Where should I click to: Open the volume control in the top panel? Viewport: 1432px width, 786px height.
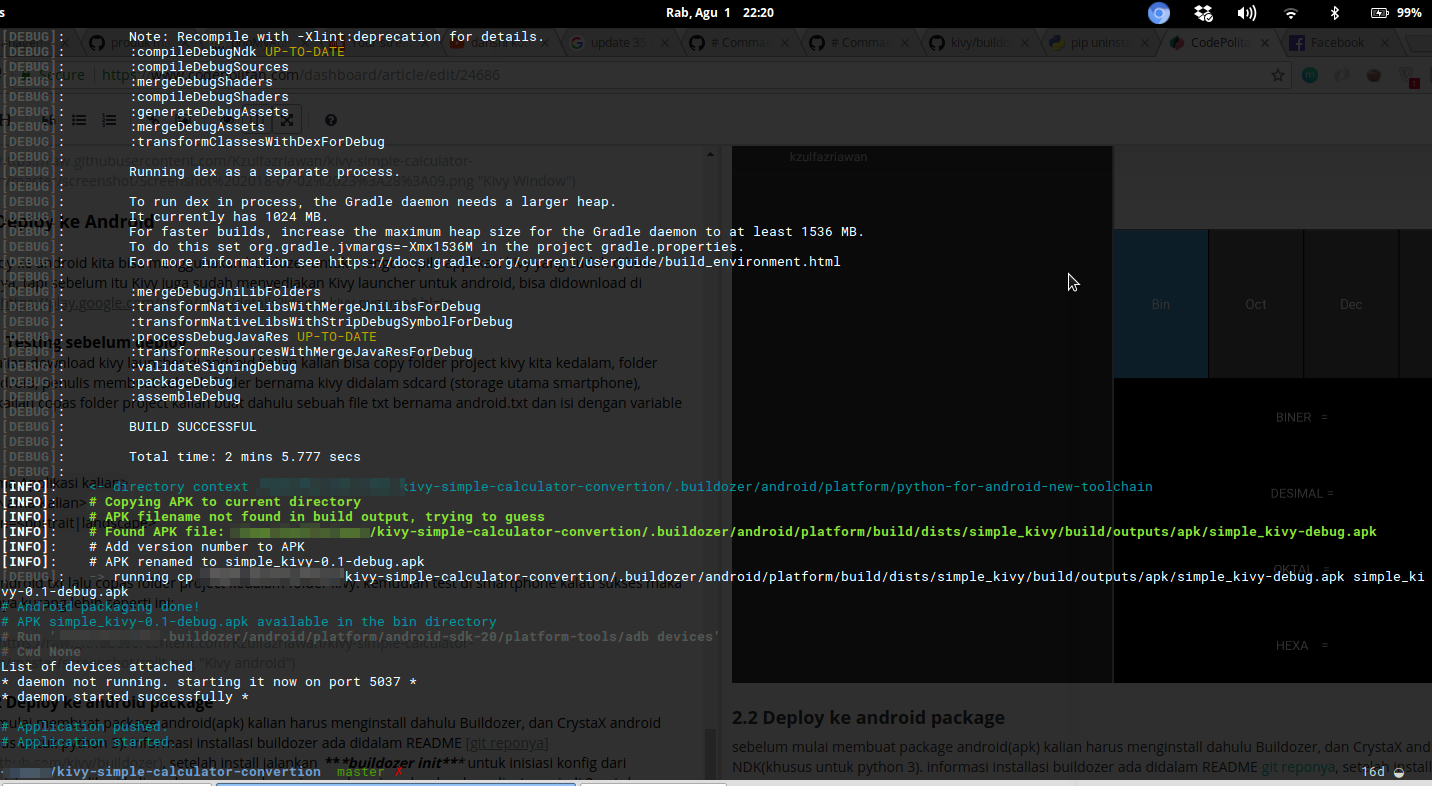click(x=1247, y=13)
